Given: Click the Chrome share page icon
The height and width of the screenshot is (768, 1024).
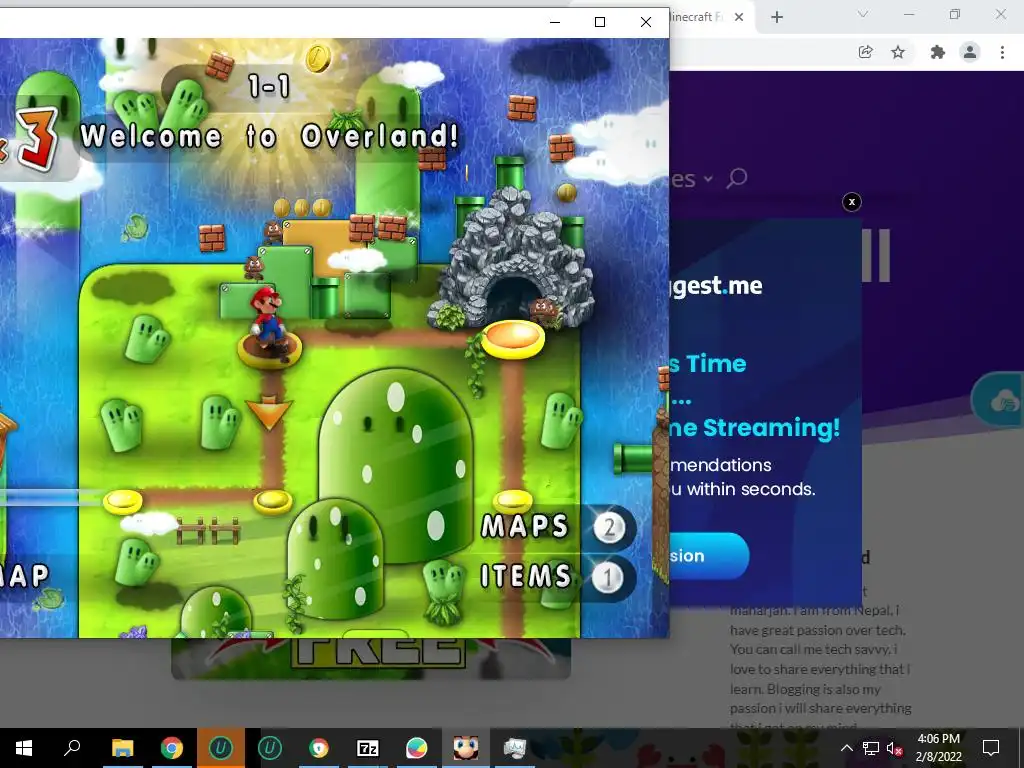Looking at the screenshot, I should 866,52.
